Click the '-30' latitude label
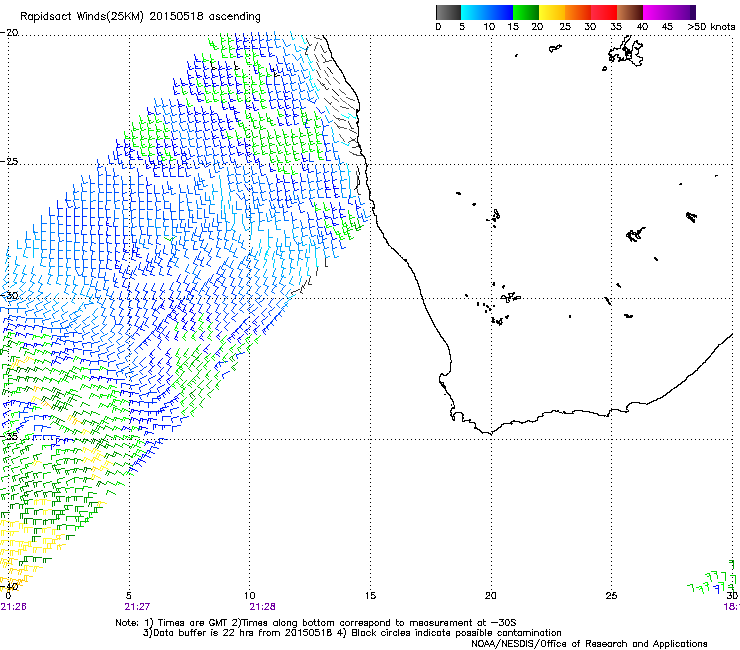The height and width of the screenshot is (650, 740). [x=9, y=295]
